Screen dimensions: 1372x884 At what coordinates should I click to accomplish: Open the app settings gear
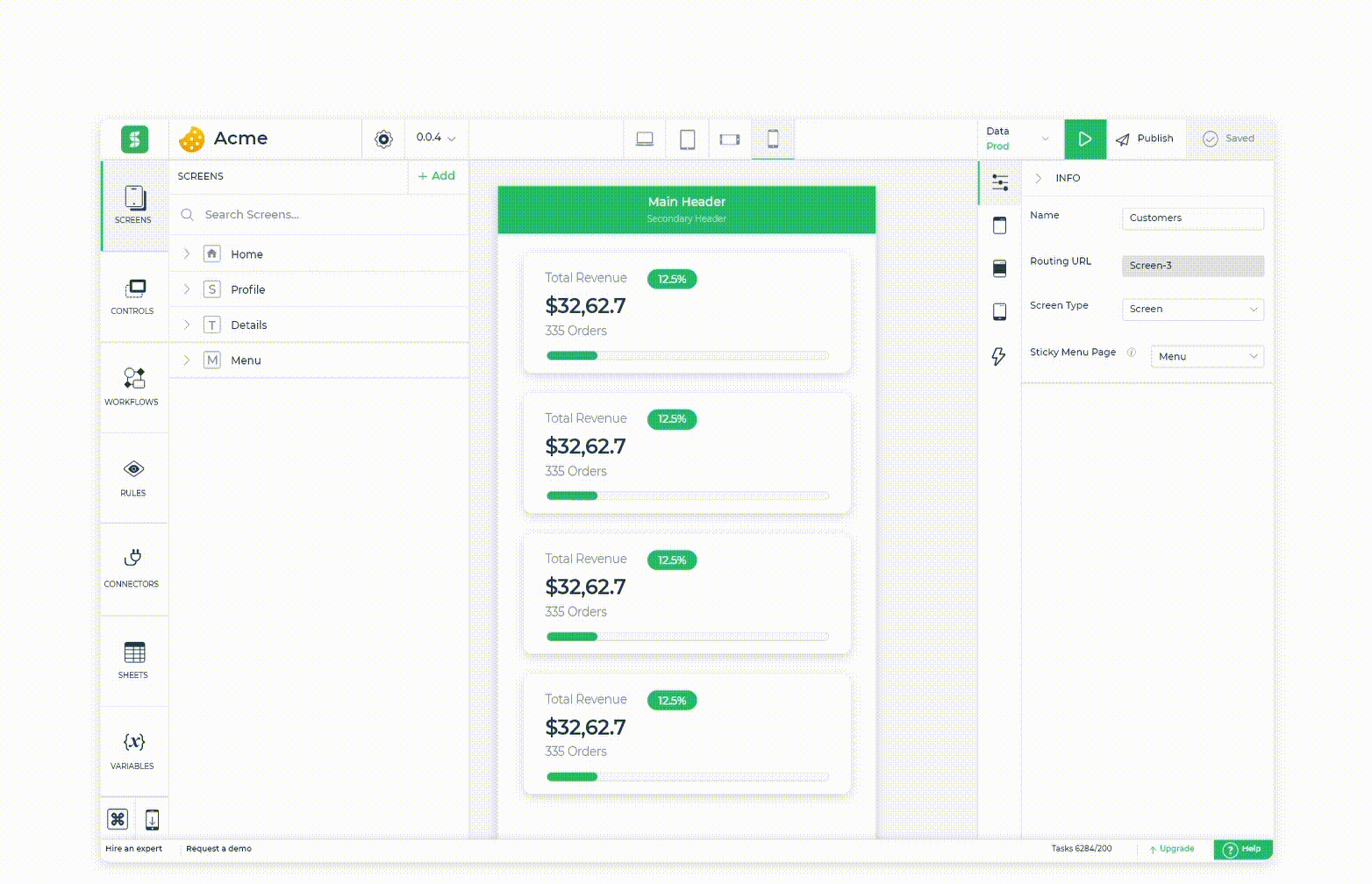point(383,138)
